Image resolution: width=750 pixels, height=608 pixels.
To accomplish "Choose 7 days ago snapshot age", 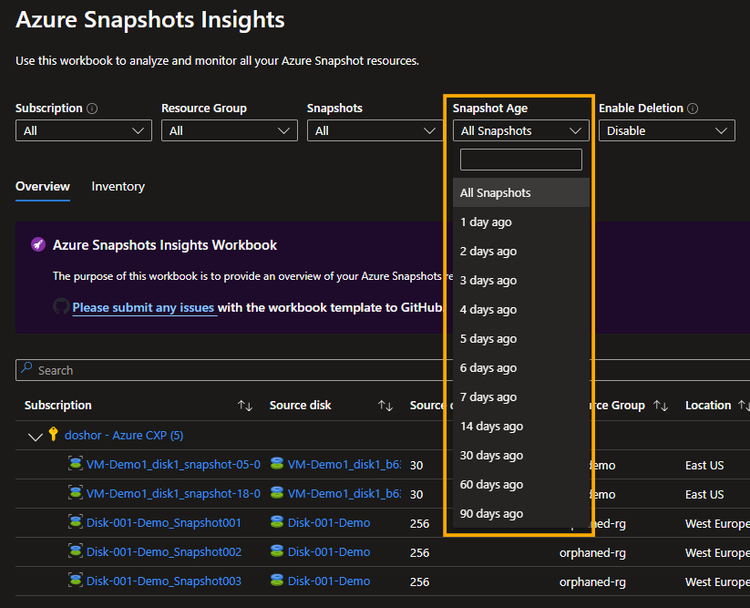I will point(488,397).
